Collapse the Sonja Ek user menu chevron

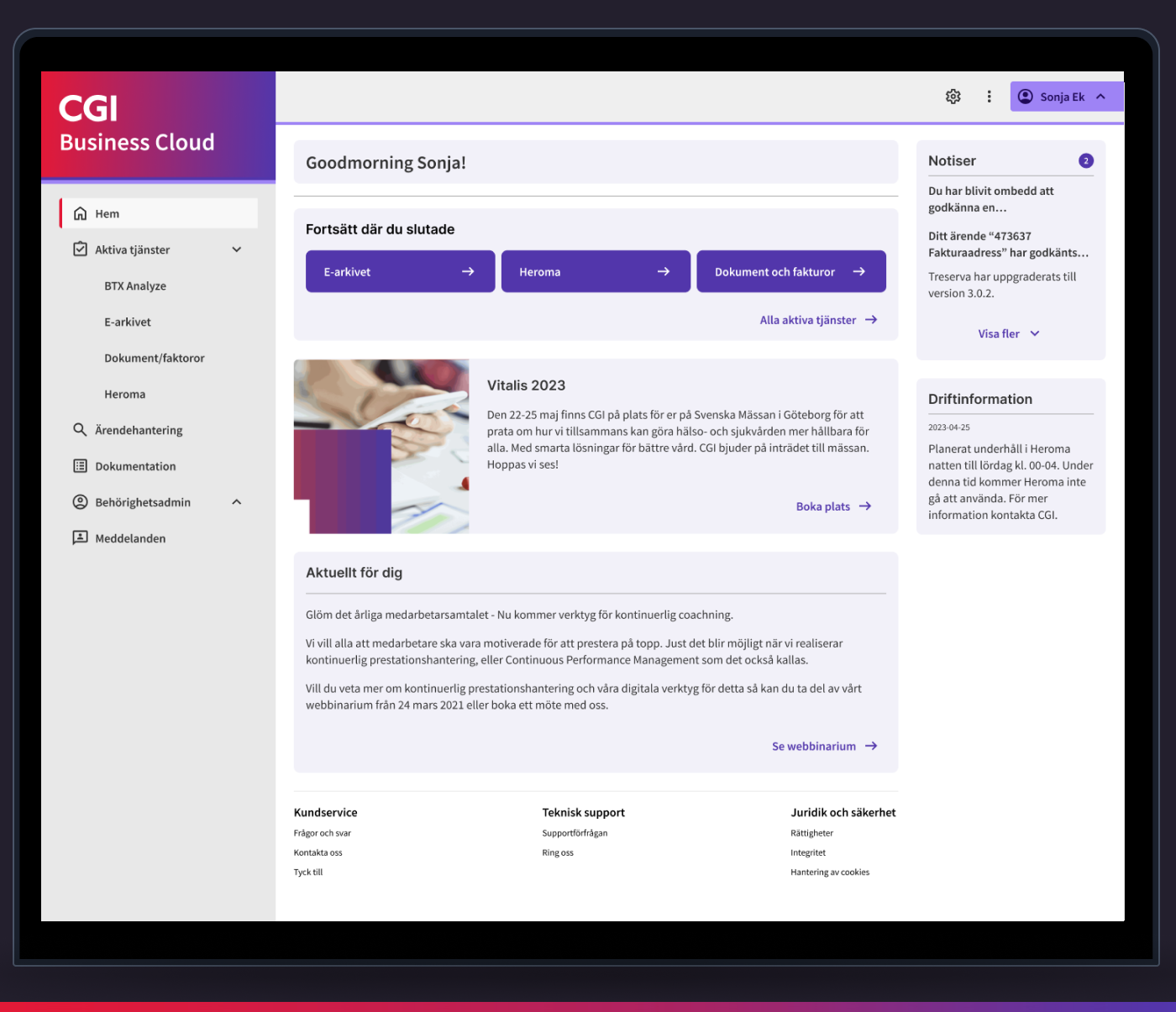[1100, 97]
